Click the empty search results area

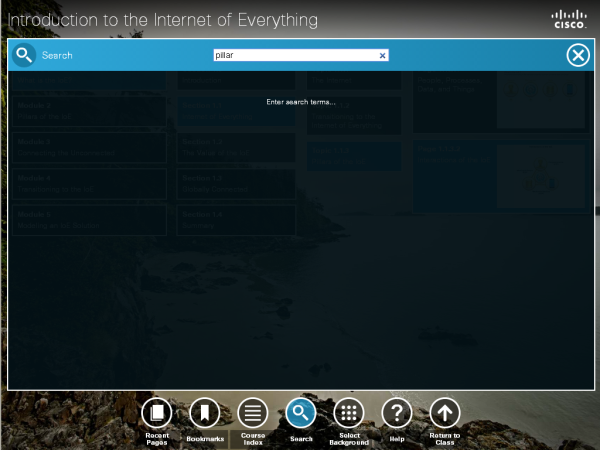pos(300,300)
